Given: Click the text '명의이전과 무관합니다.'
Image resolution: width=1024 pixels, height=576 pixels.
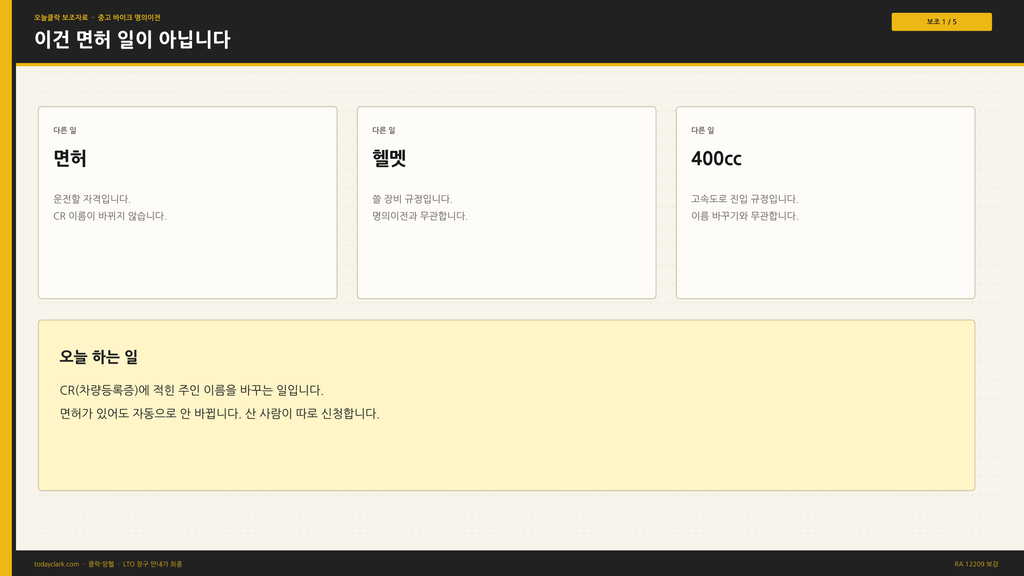Looking at the screenshot, I should [x=420, y=216].
